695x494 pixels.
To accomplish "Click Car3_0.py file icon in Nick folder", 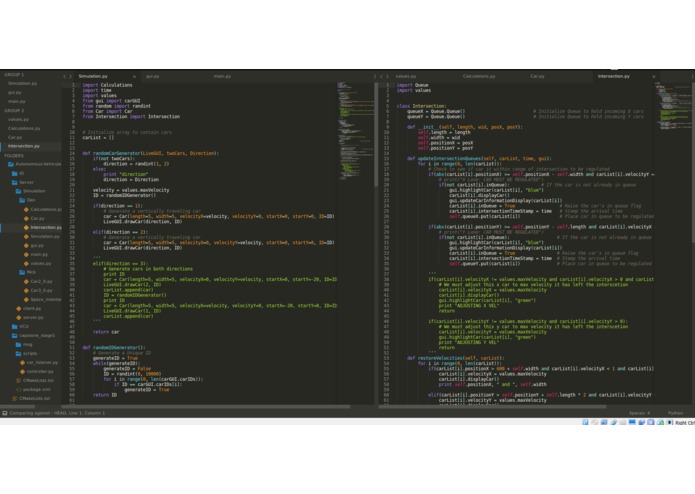I will [26, 290].
